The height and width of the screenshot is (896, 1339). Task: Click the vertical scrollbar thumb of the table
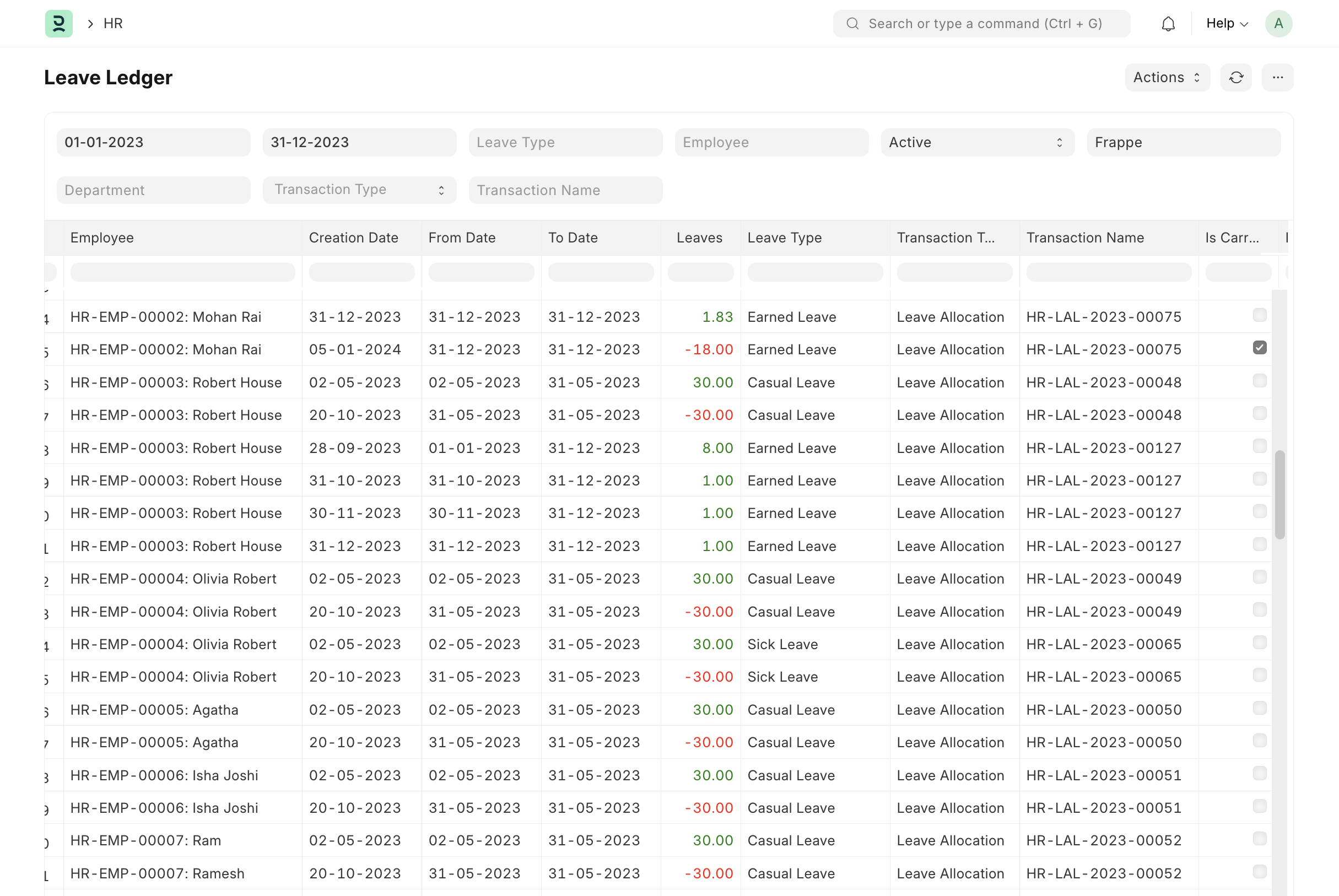[x=1280, y=495]
